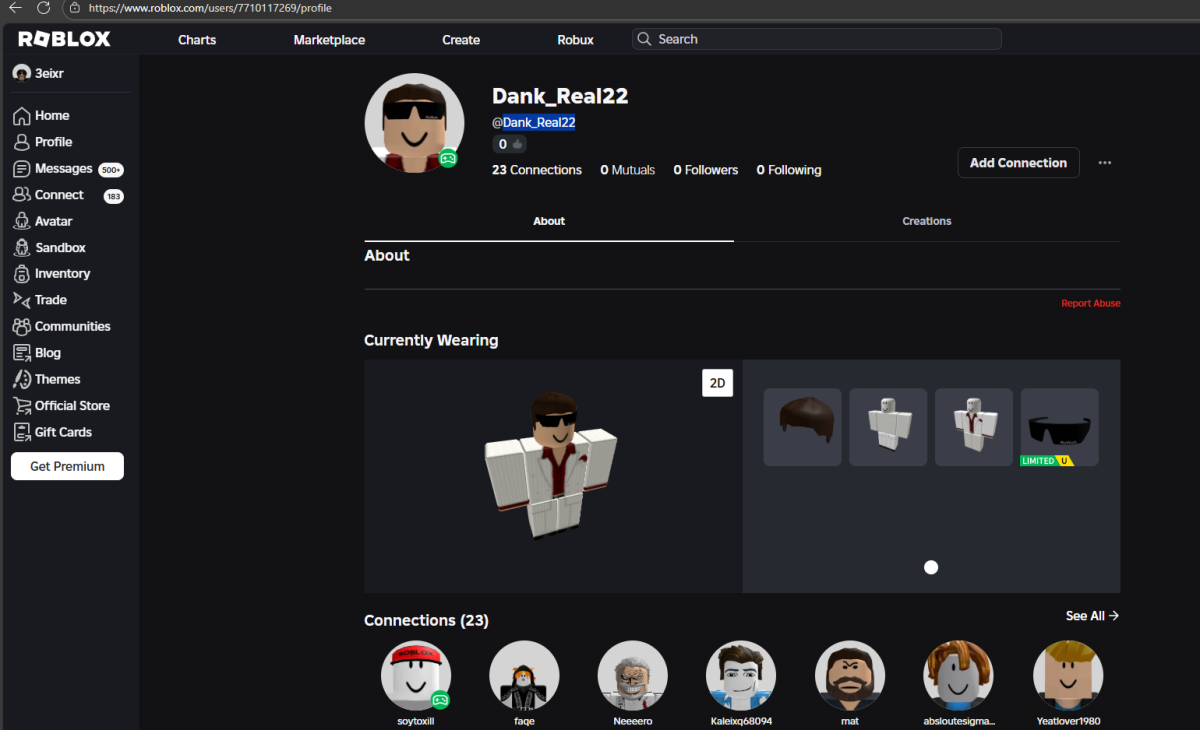Toggle the 2D avatar view button
The height and width of the screenshot is (730, 1200).
pyautogui.click(x=717, y=383)
